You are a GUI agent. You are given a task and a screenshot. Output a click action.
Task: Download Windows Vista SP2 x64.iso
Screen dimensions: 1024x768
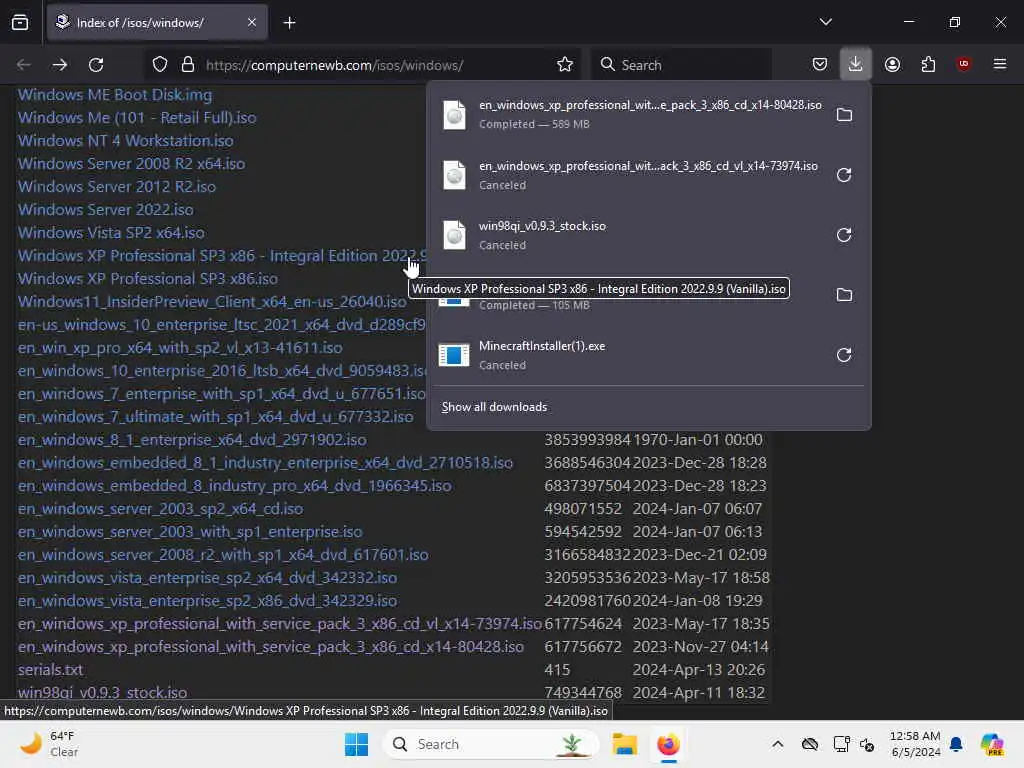[111, 232]
